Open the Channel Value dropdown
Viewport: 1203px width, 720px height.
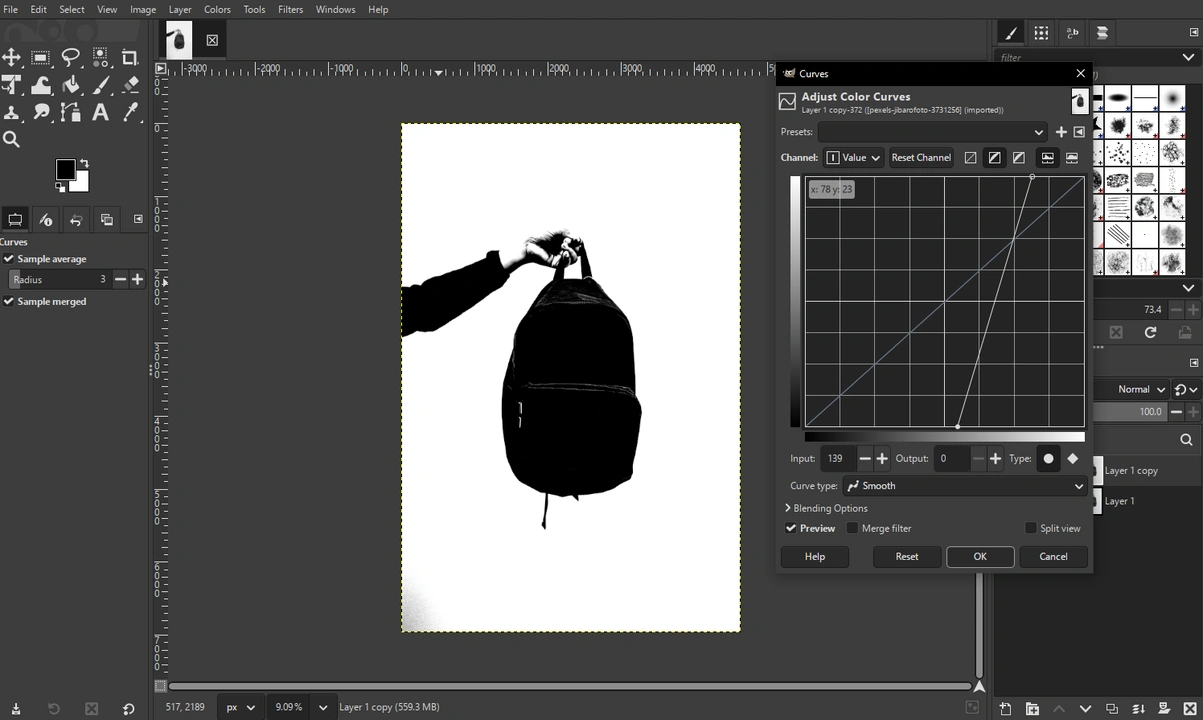853,157
